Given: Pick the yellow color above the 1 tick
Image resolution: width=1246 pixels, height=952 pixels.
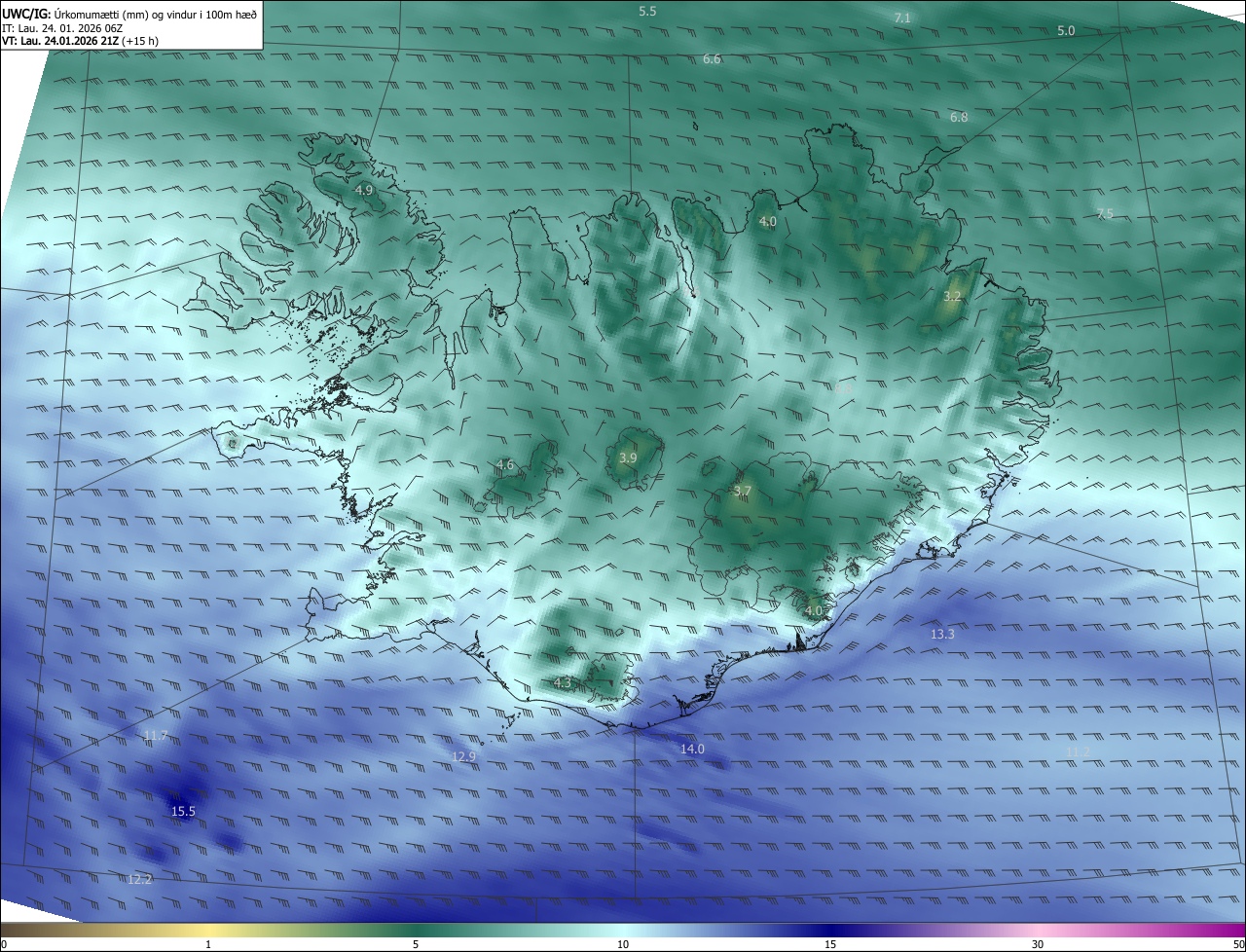Looking at the screenshot, I should point(208,930).
